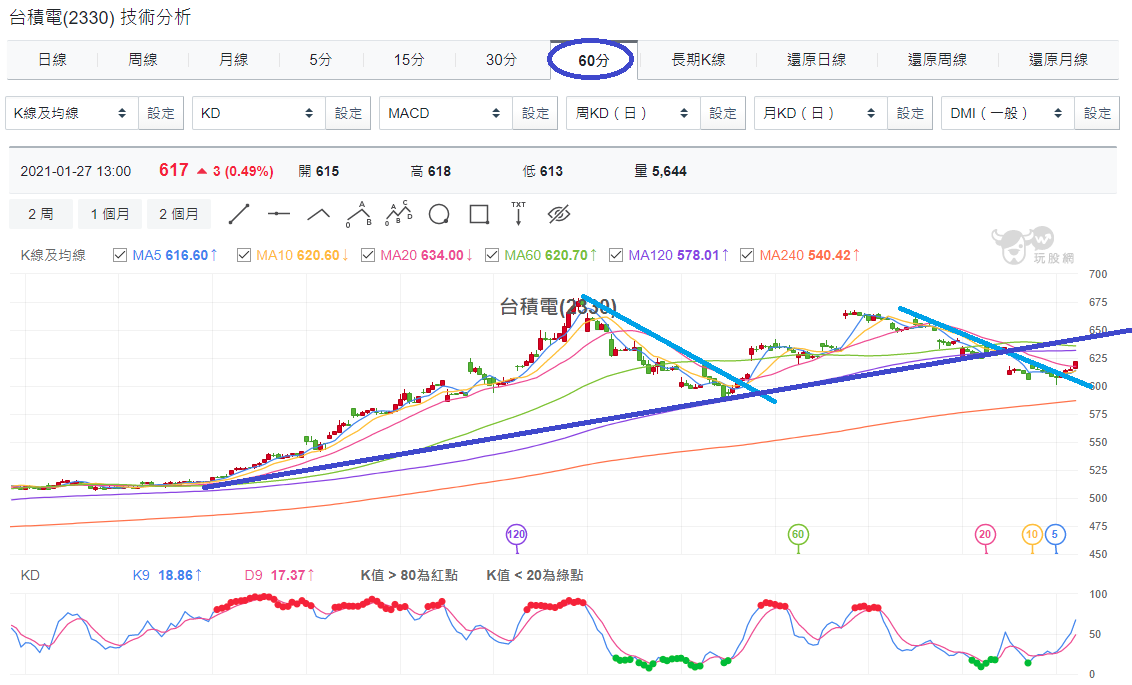1132x685 pixels.
Task: Click the orange 10 MA marker
Action: click(1032, 535)
